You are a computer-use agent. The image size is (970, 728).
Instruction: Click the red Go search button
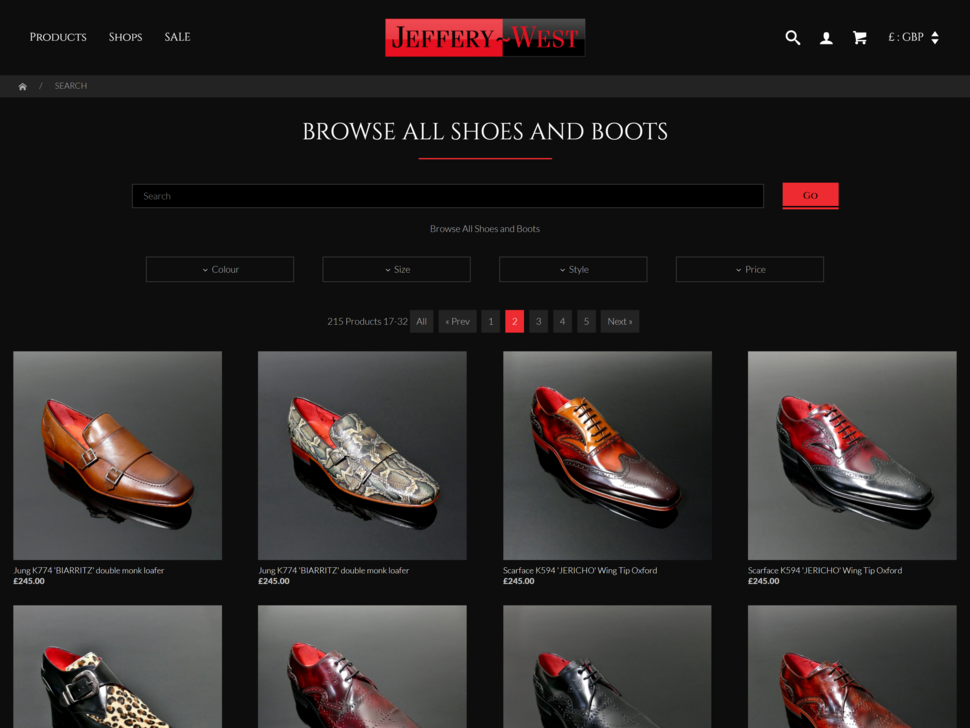point(810,195)
